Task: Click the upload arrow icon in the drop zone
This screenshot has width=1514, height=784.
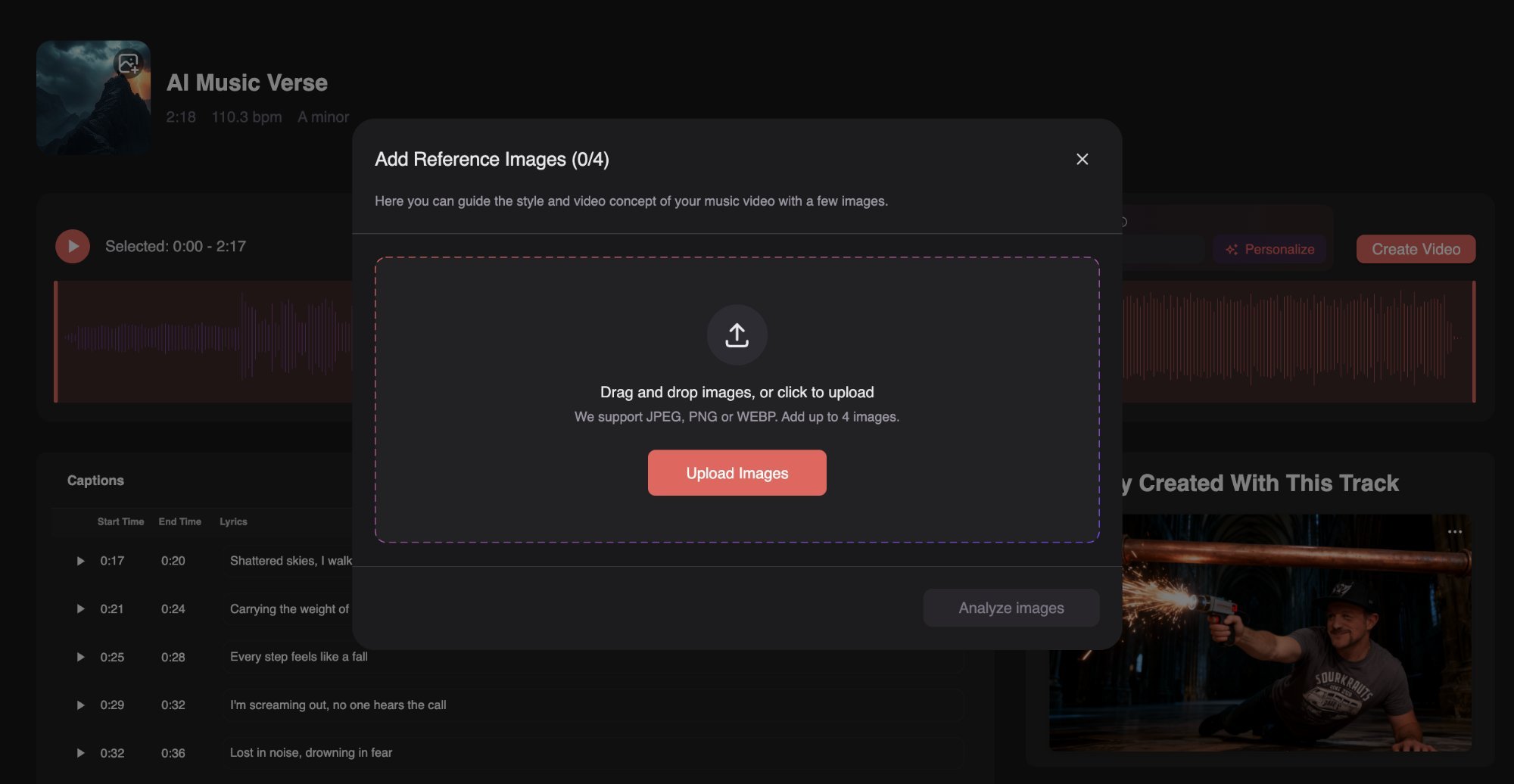Action: pyautogui.click(x=736, y=334)
